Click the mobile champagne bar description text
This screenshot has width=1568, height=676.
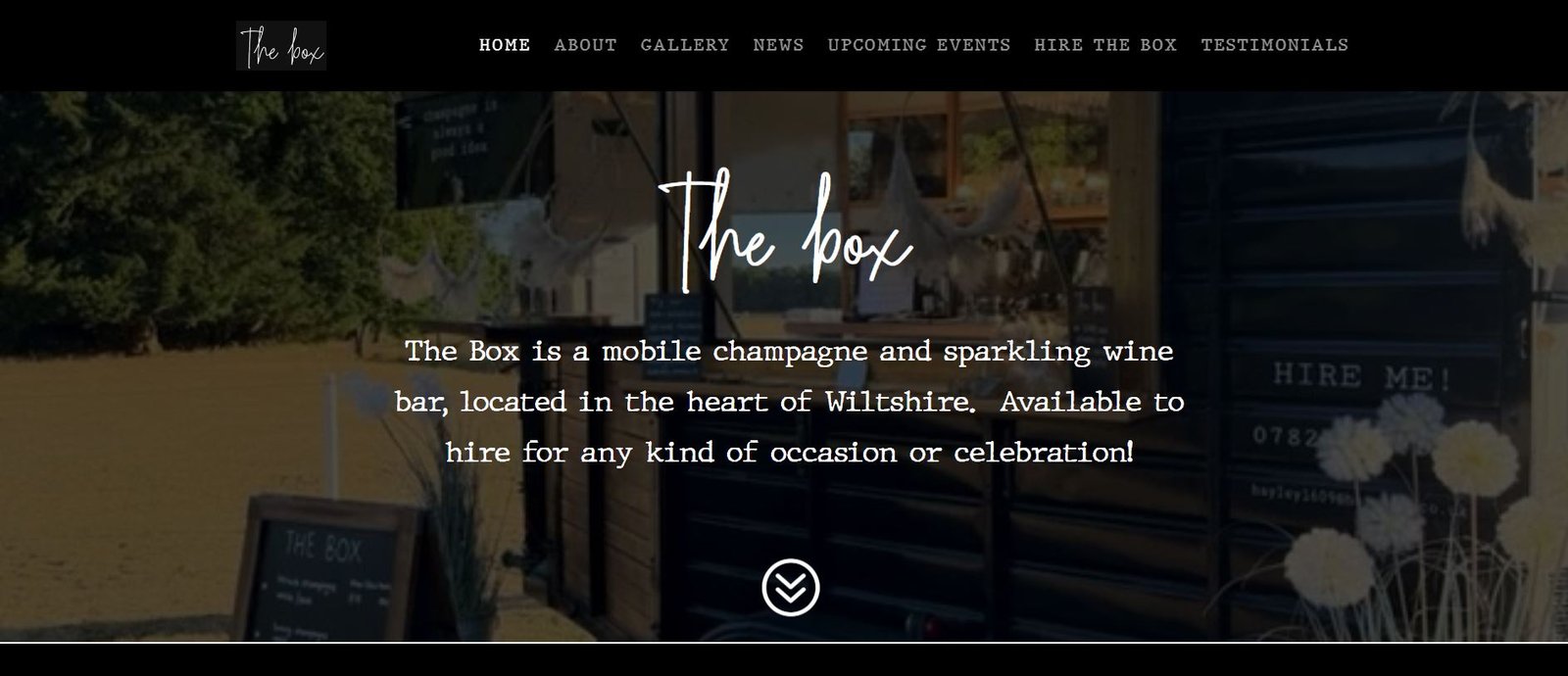789,402
